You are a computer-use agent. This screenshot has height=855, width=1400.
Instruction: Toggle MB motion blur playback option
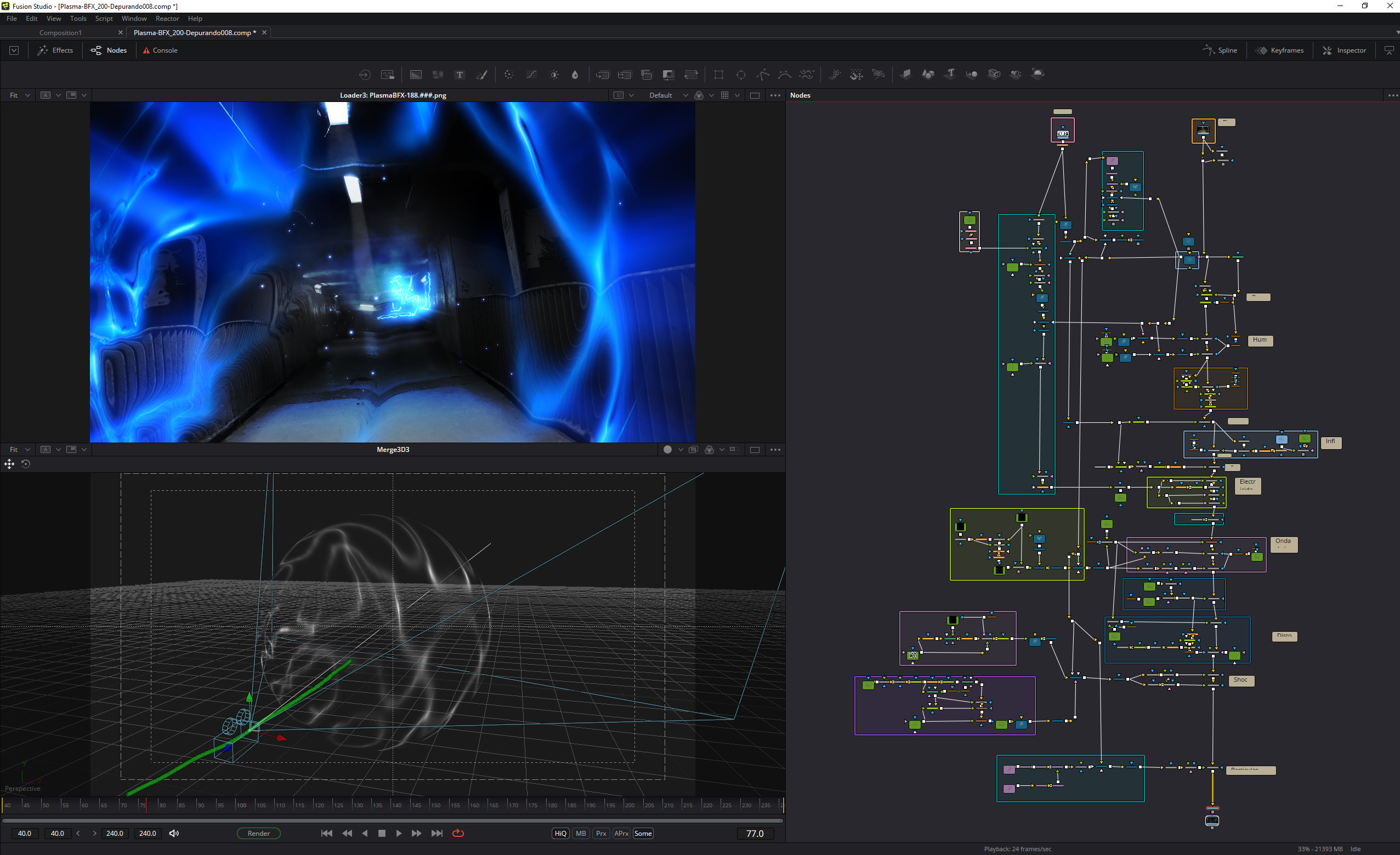pos(581,833)
